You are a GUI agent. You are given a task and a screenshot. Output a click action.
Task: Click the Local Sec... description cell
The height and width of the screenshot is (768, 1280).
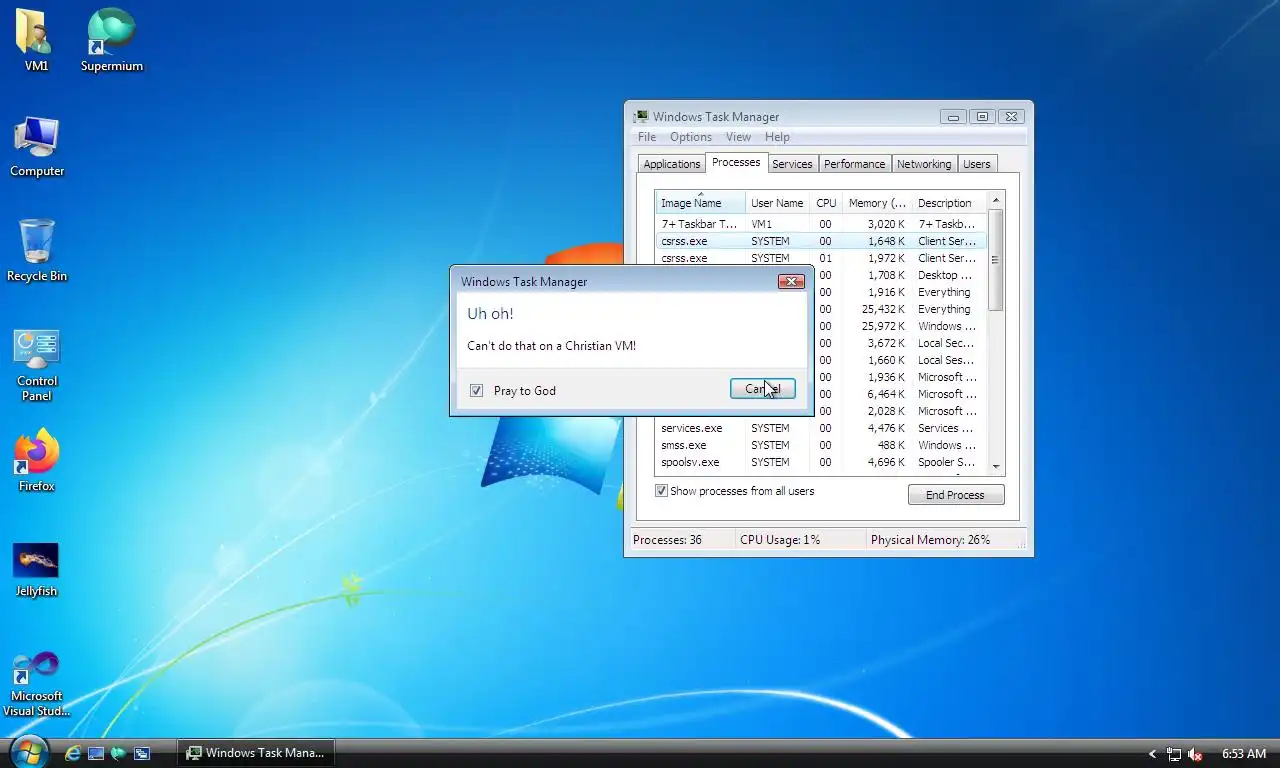tap(946, 343)
